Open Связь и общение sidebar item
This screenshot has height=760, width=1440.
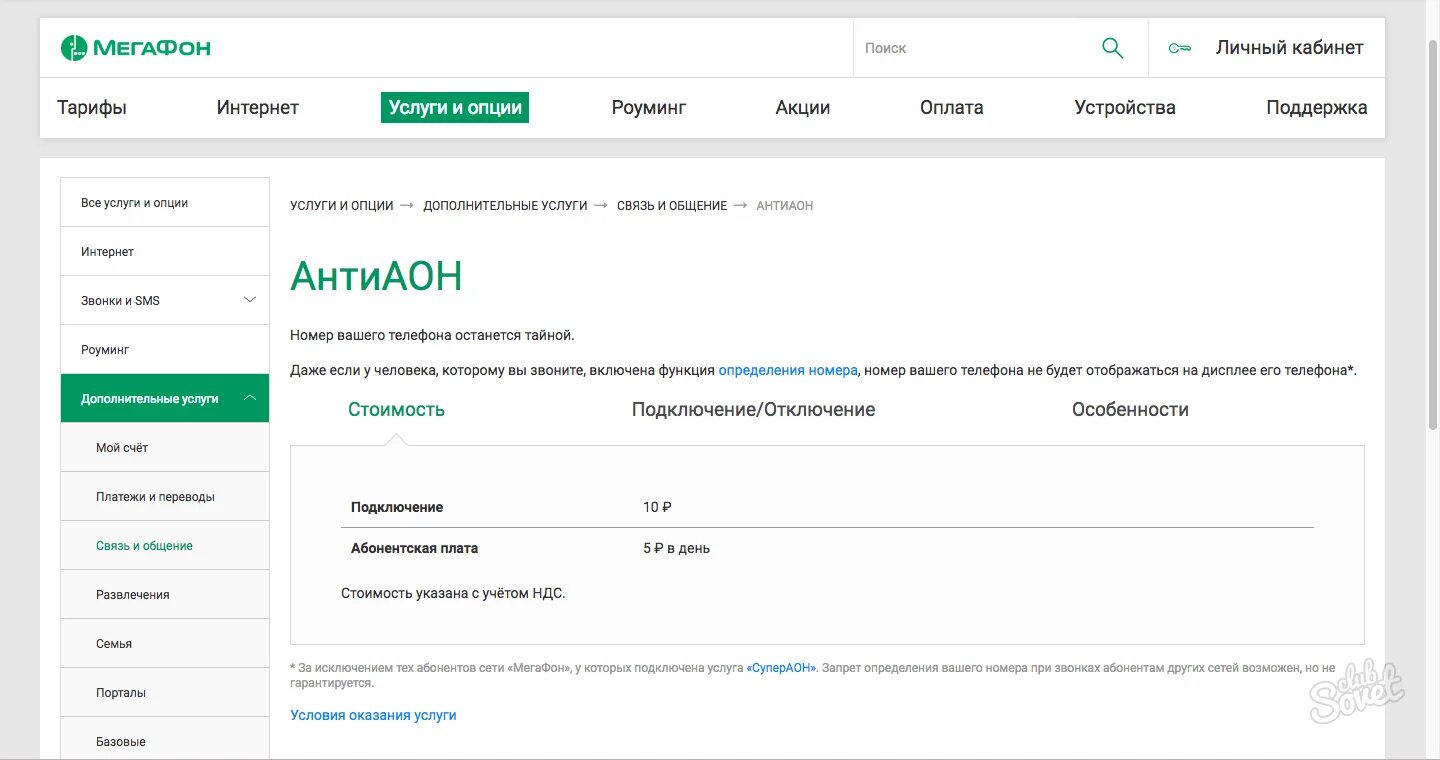(165, 545)
